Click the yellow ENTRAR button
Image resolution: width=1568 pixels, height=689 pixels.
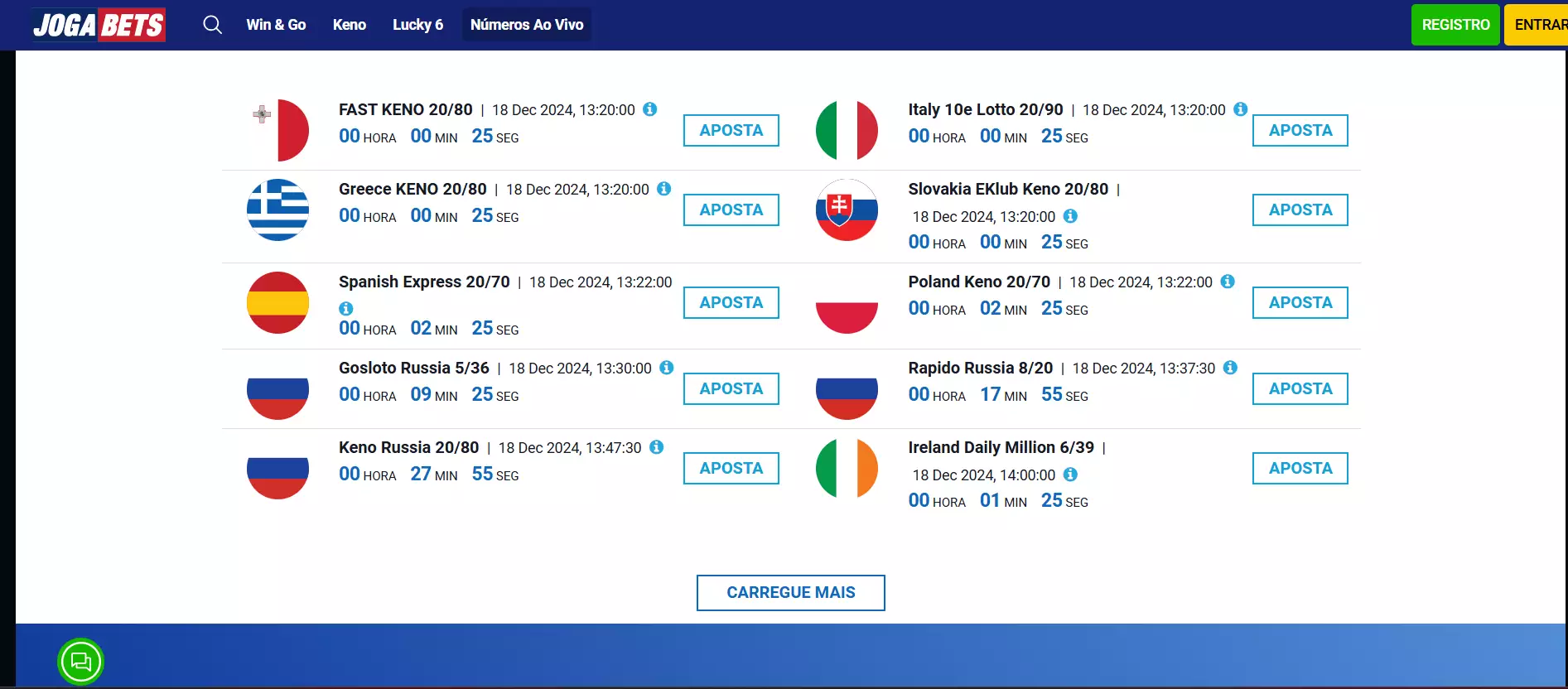coord(1539,25)
